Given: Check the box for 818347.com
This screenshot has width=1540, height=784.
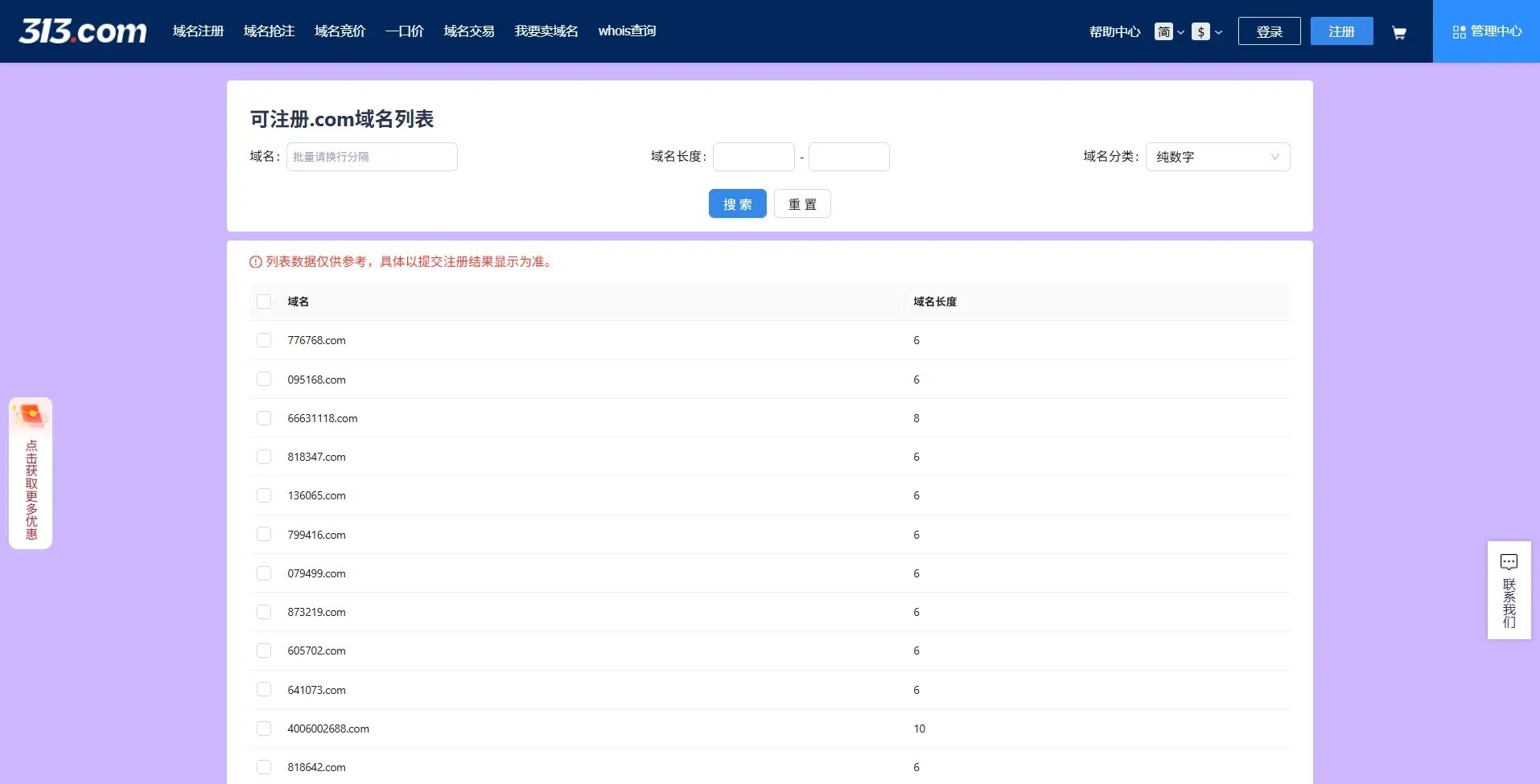Looking at the screenshot, I should [264, 457].
